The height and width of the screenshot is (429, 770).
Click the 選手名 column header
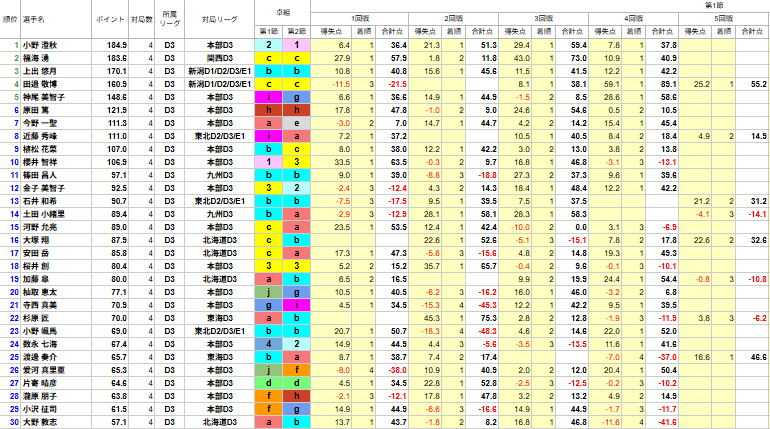coord(55,19)
